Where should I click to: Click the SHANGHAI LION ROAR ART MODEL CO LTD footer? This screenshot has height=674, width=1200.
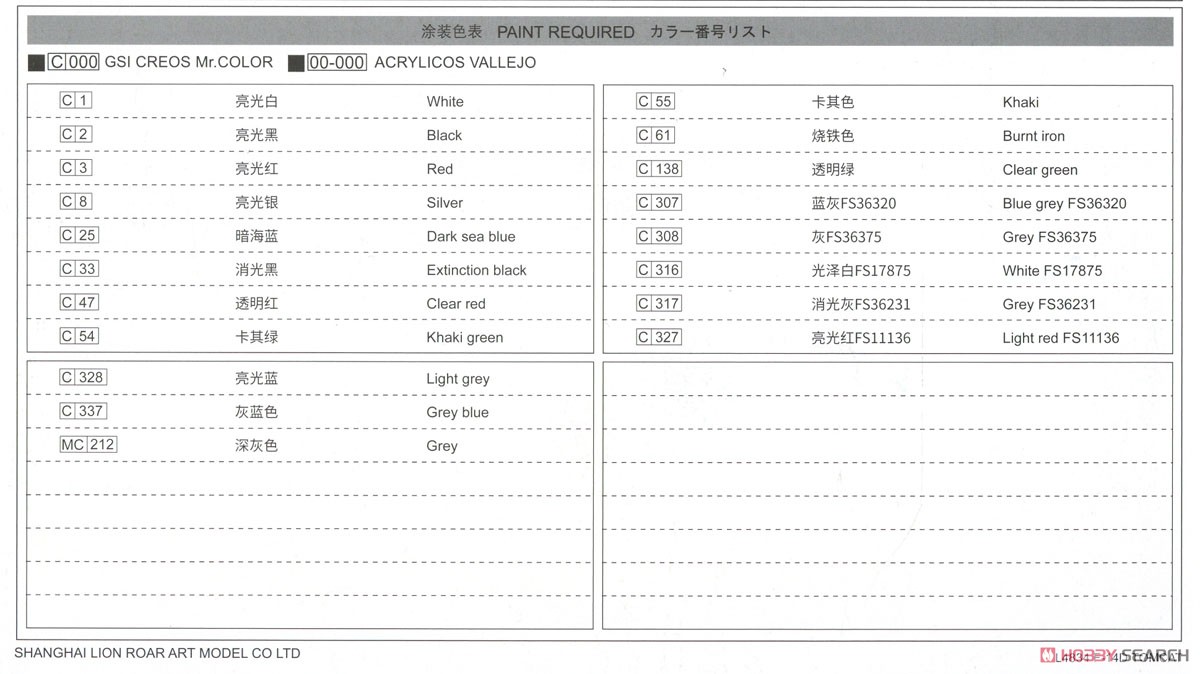pos(157,654)
